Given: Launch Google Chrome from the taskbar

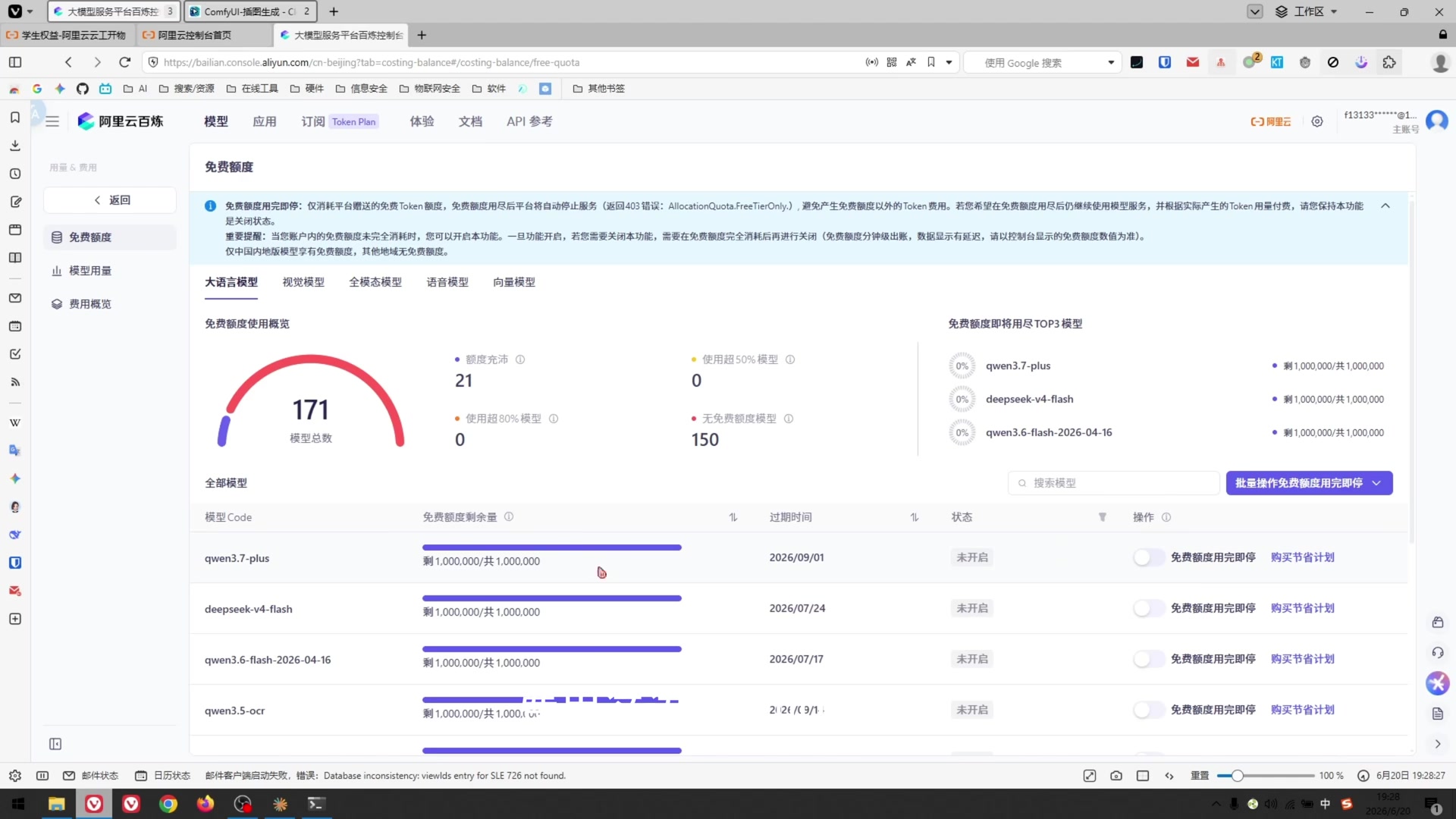Looking at the screenshot, I should pos(168,804).
